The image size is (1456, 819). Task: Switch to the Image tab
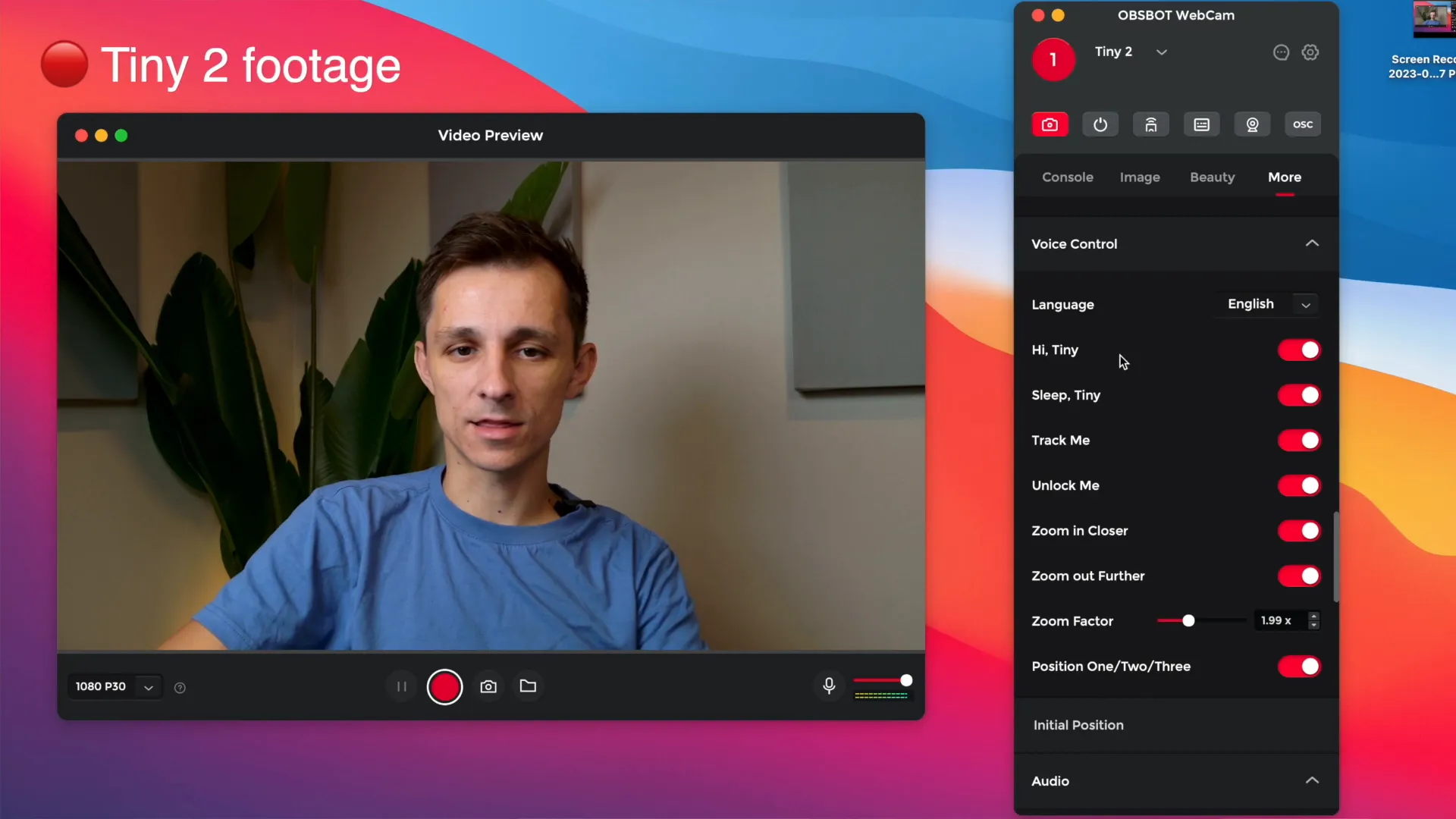pyautogui.click(x=1140, y=177)
